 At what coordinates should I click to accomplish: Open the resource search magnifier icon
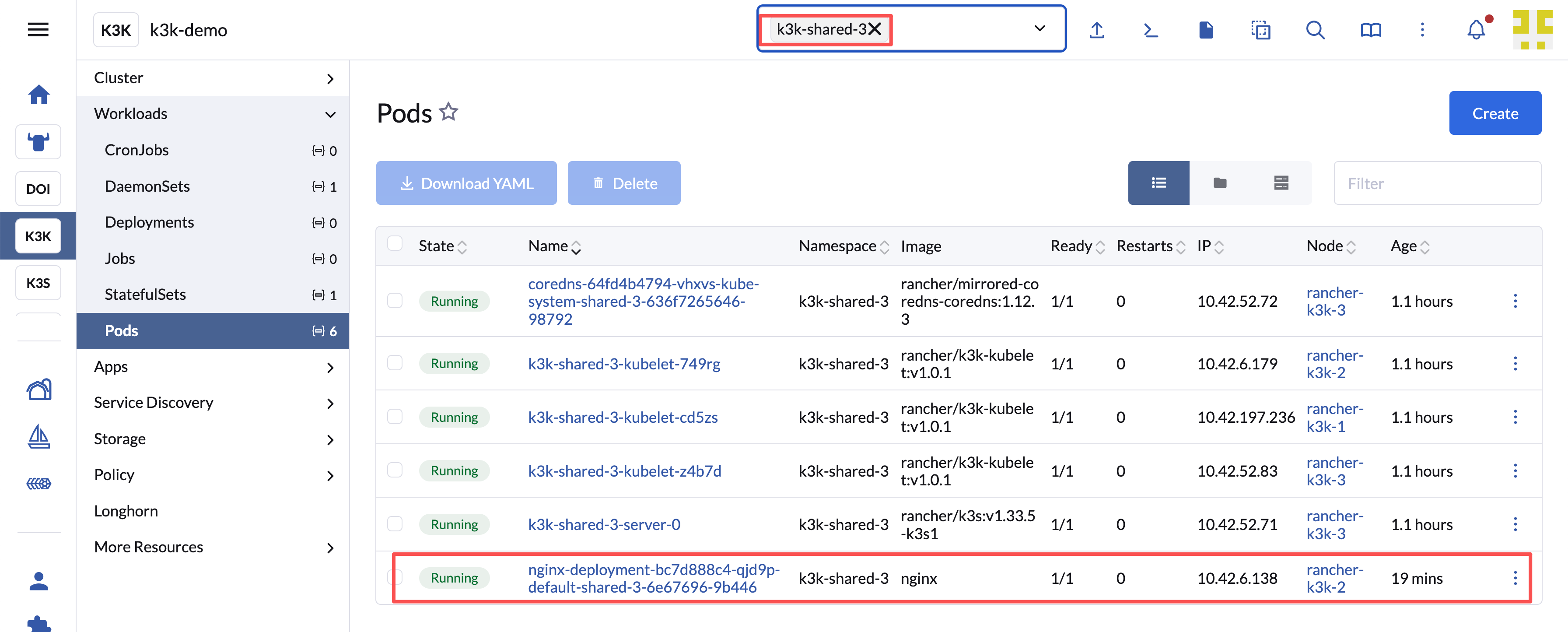click(x=1315, y=30)
